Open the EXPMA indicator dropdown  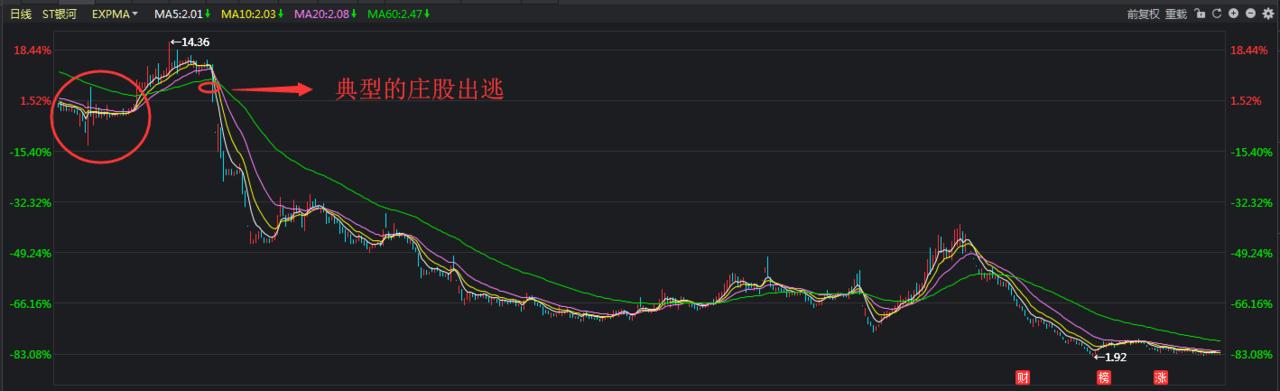click(115, 14)
